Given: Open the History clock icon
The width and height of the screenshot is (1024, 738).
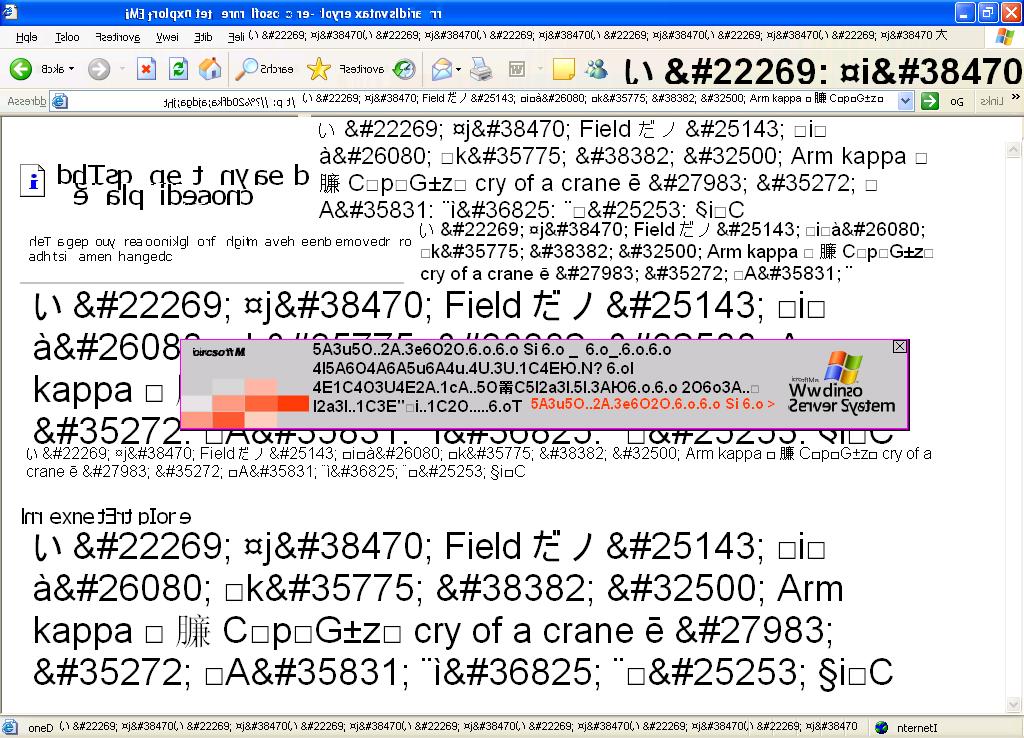Looking at the screenshot, I should point(404,69).
